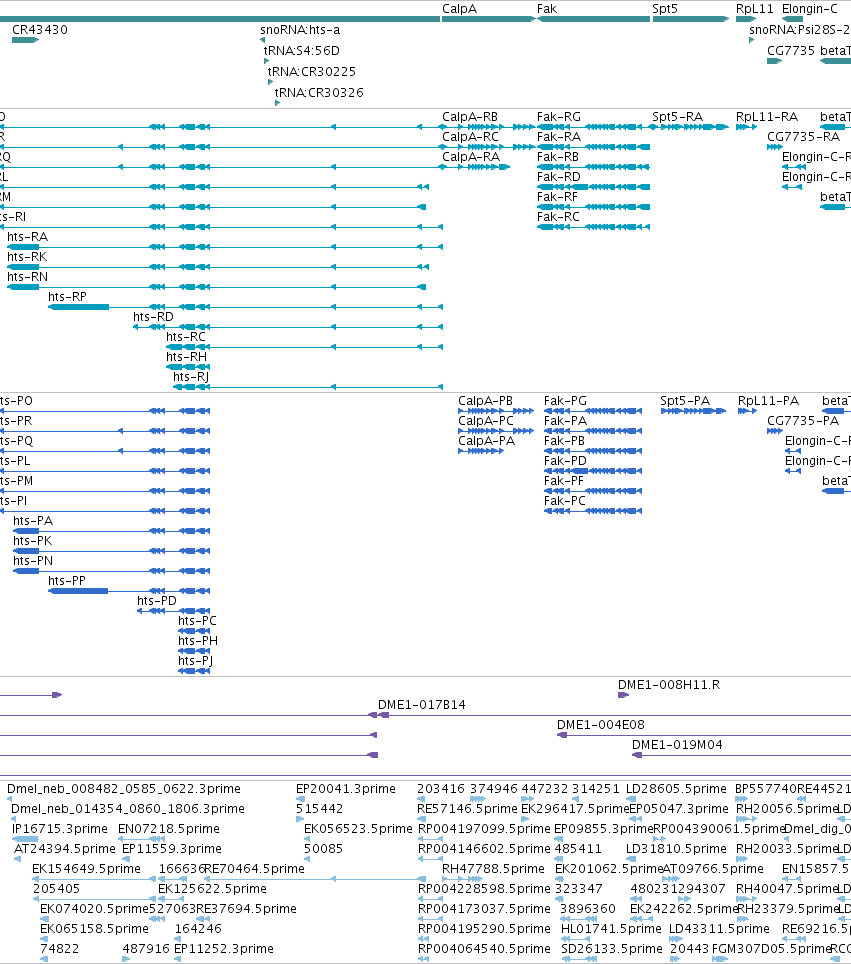
Task: Click RpL11-RA transcript label
Action: tap(767, 117)
